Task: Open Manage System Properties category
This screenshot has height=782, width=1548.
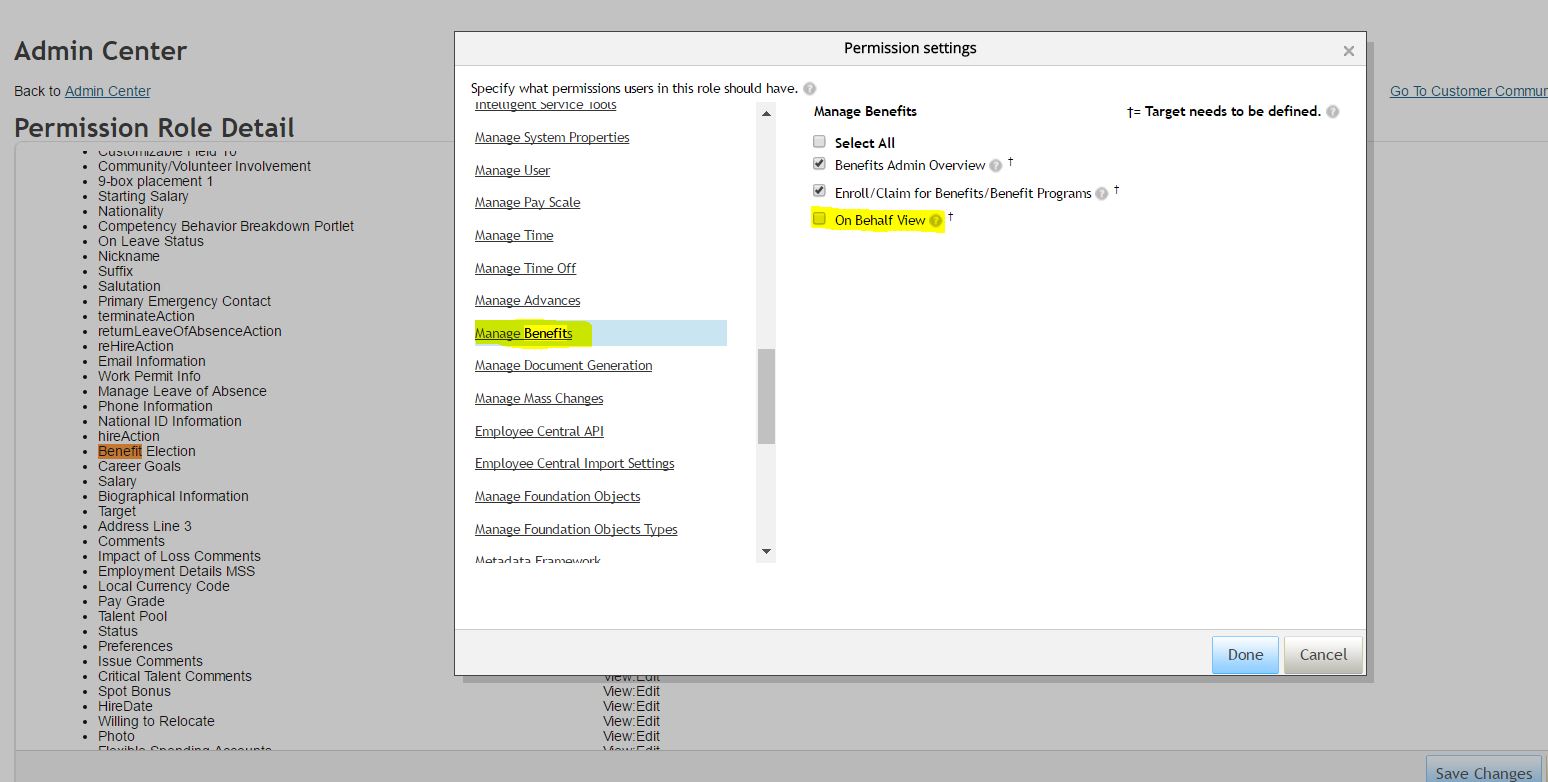Action: 552,138
